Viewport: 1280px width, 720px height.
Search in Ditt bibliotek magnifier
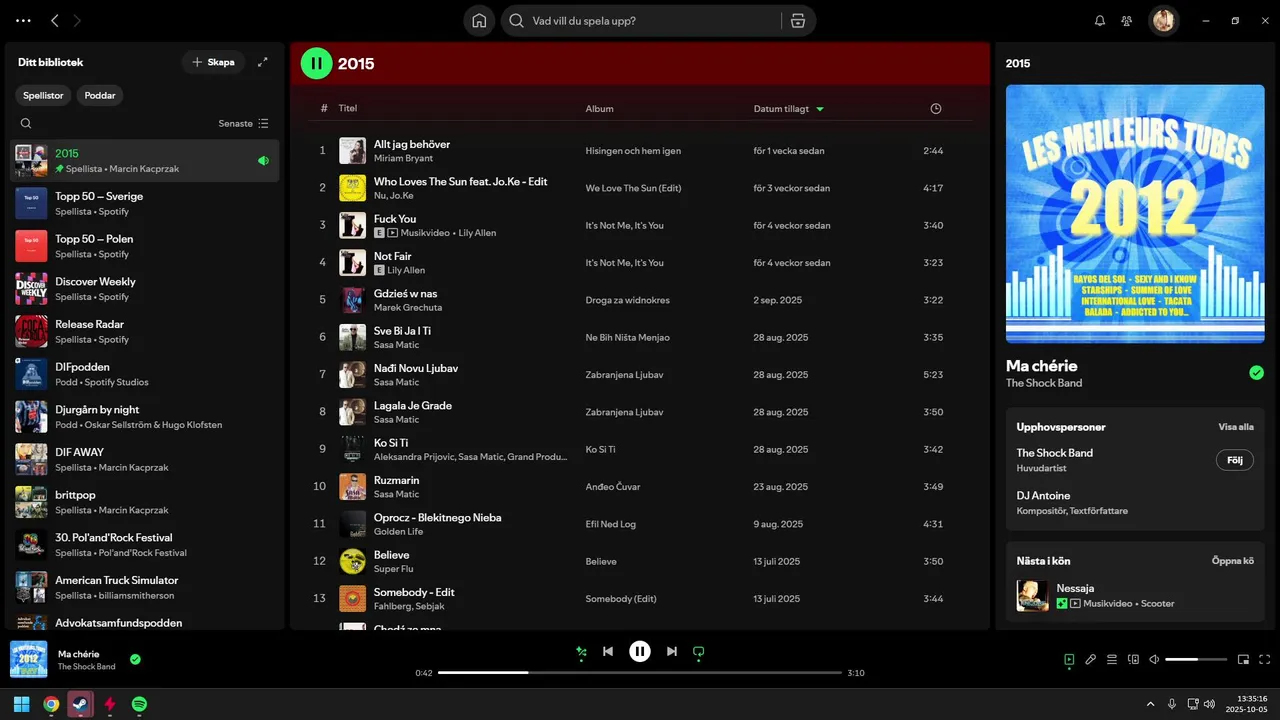[x=26, y=124]
